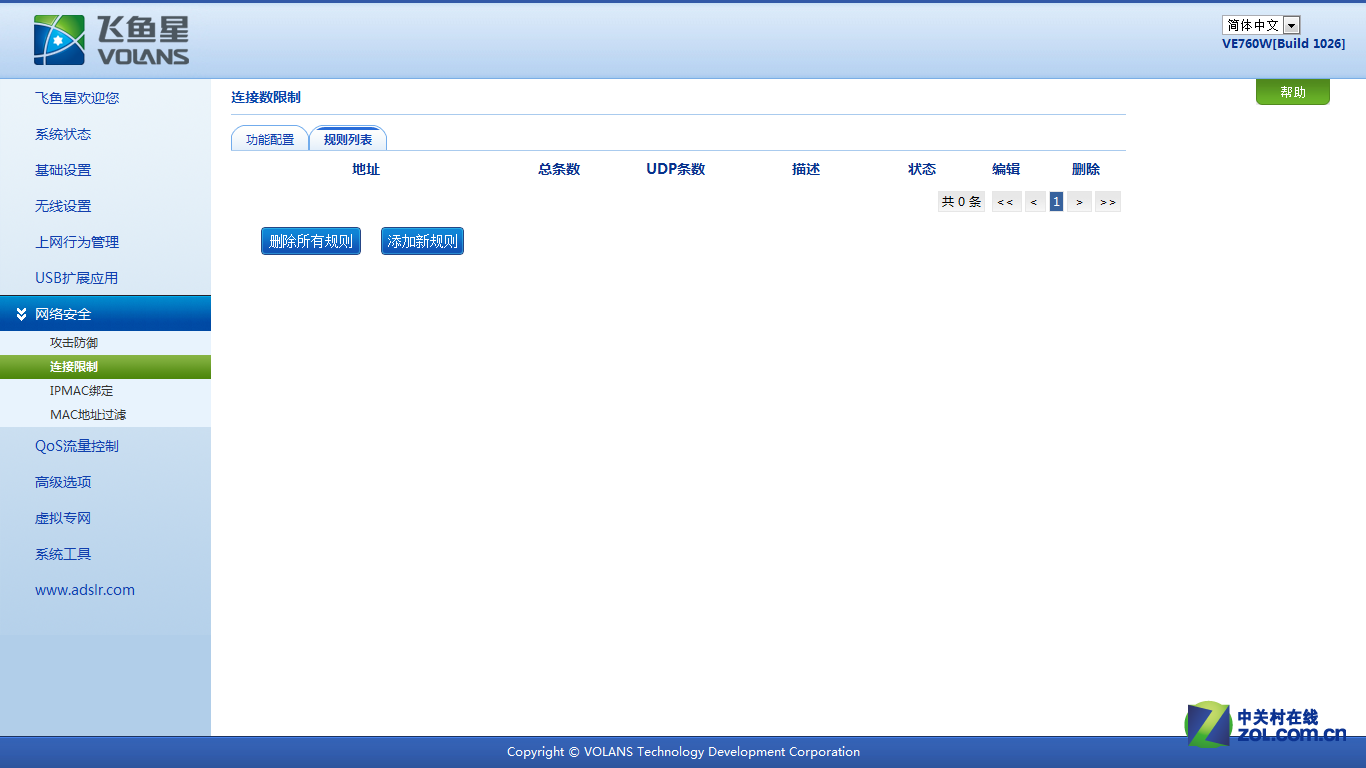Click the 共 0 条 count label

point(962,202)
